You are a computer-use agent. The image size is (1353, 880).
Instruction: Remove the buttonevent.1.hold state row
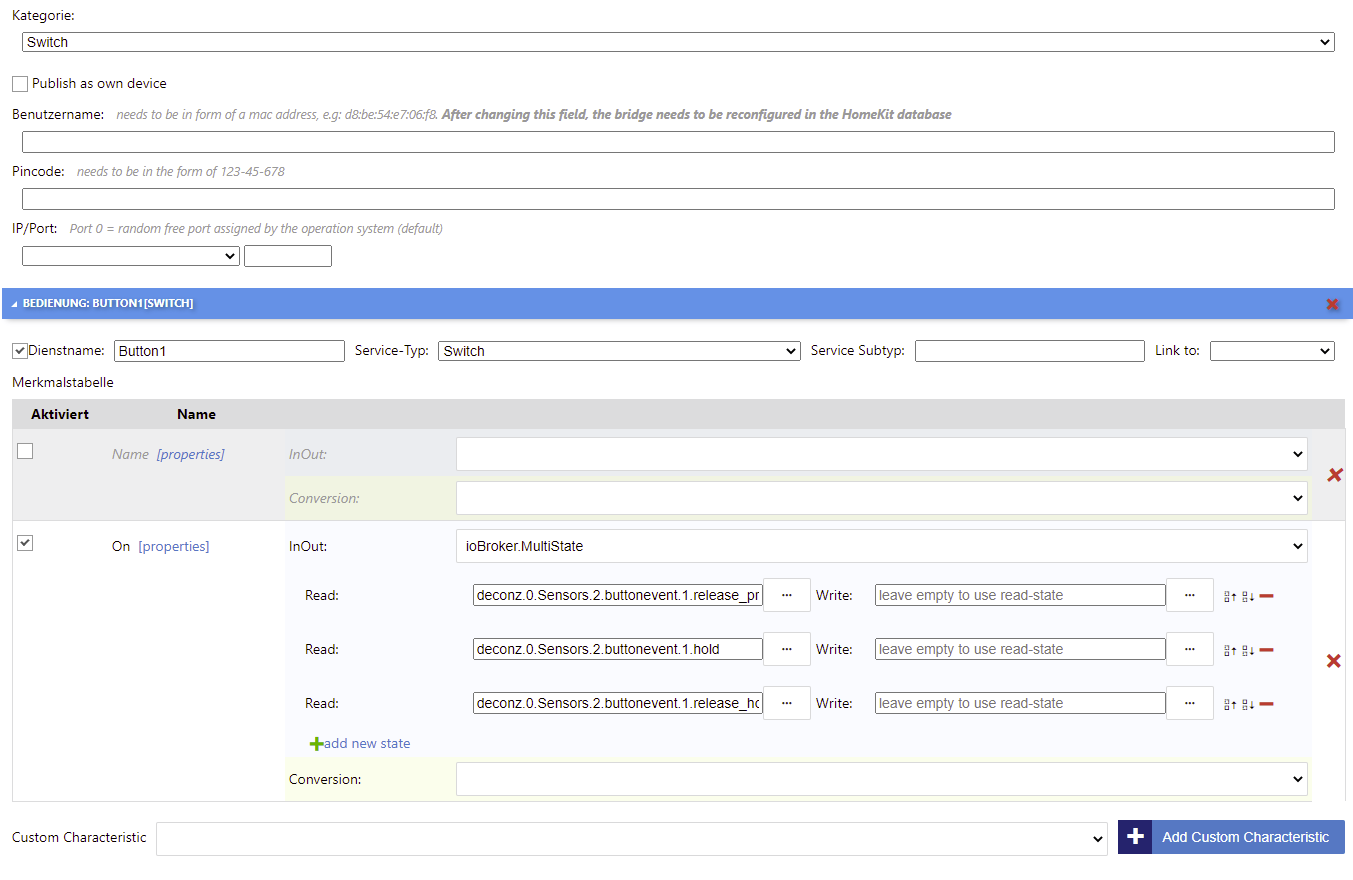1266,650
